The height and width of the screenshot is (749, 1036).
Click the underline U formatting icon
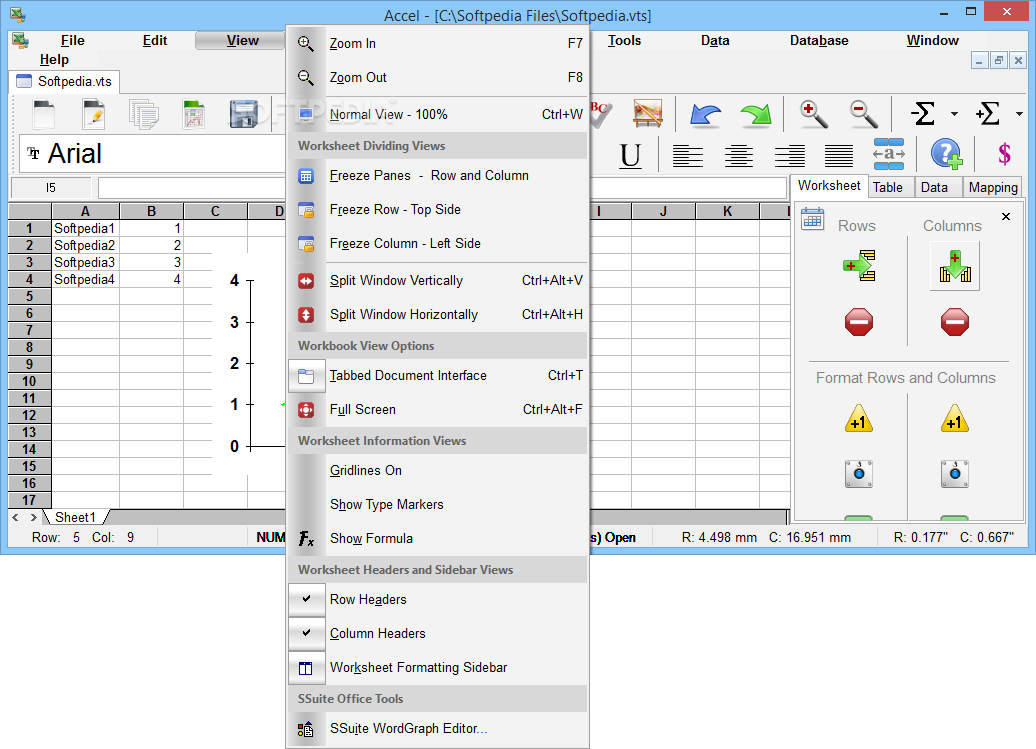pos(630,156)
